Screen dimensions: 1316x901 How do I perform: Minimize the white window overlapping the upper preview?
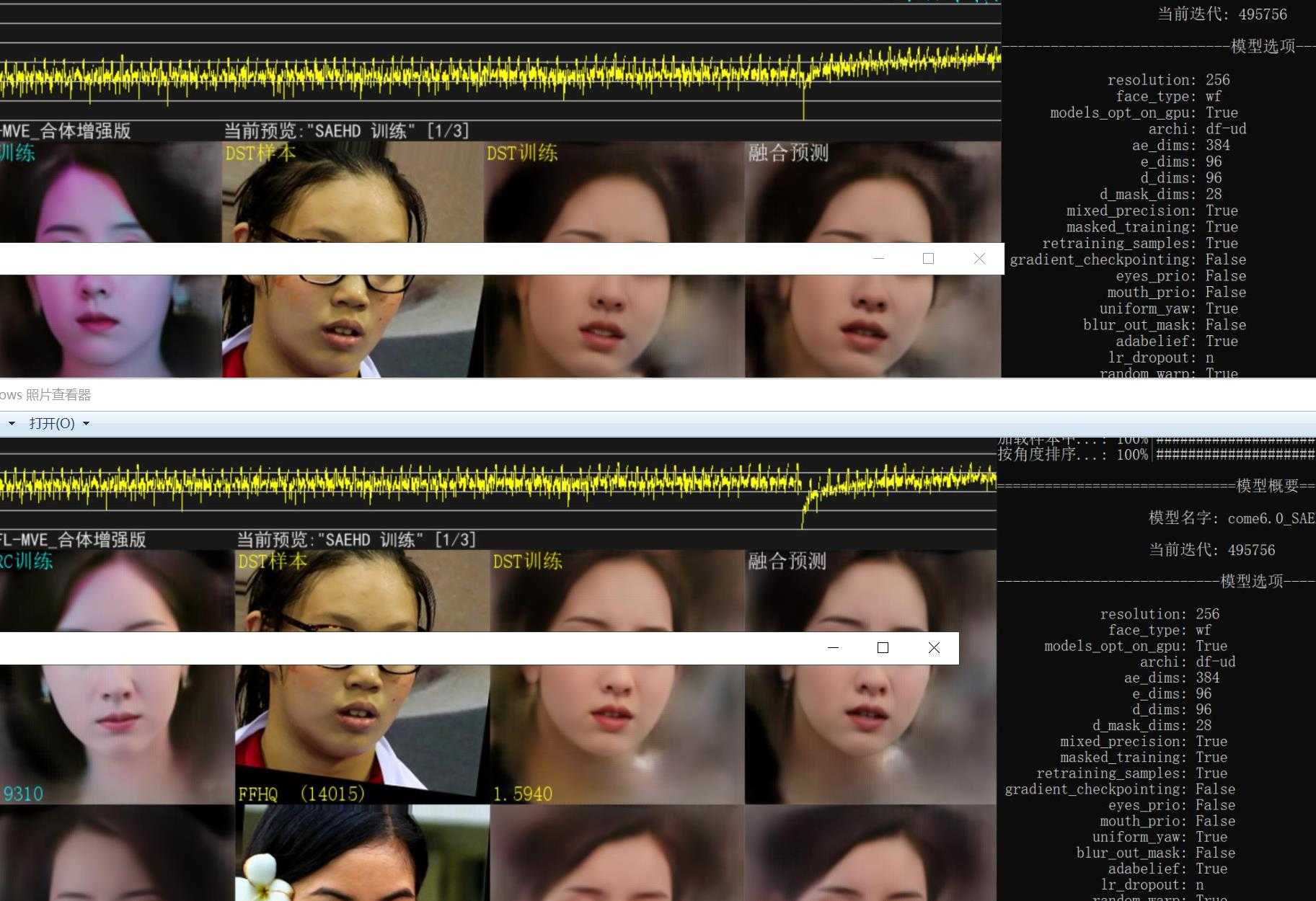[878, 258]
